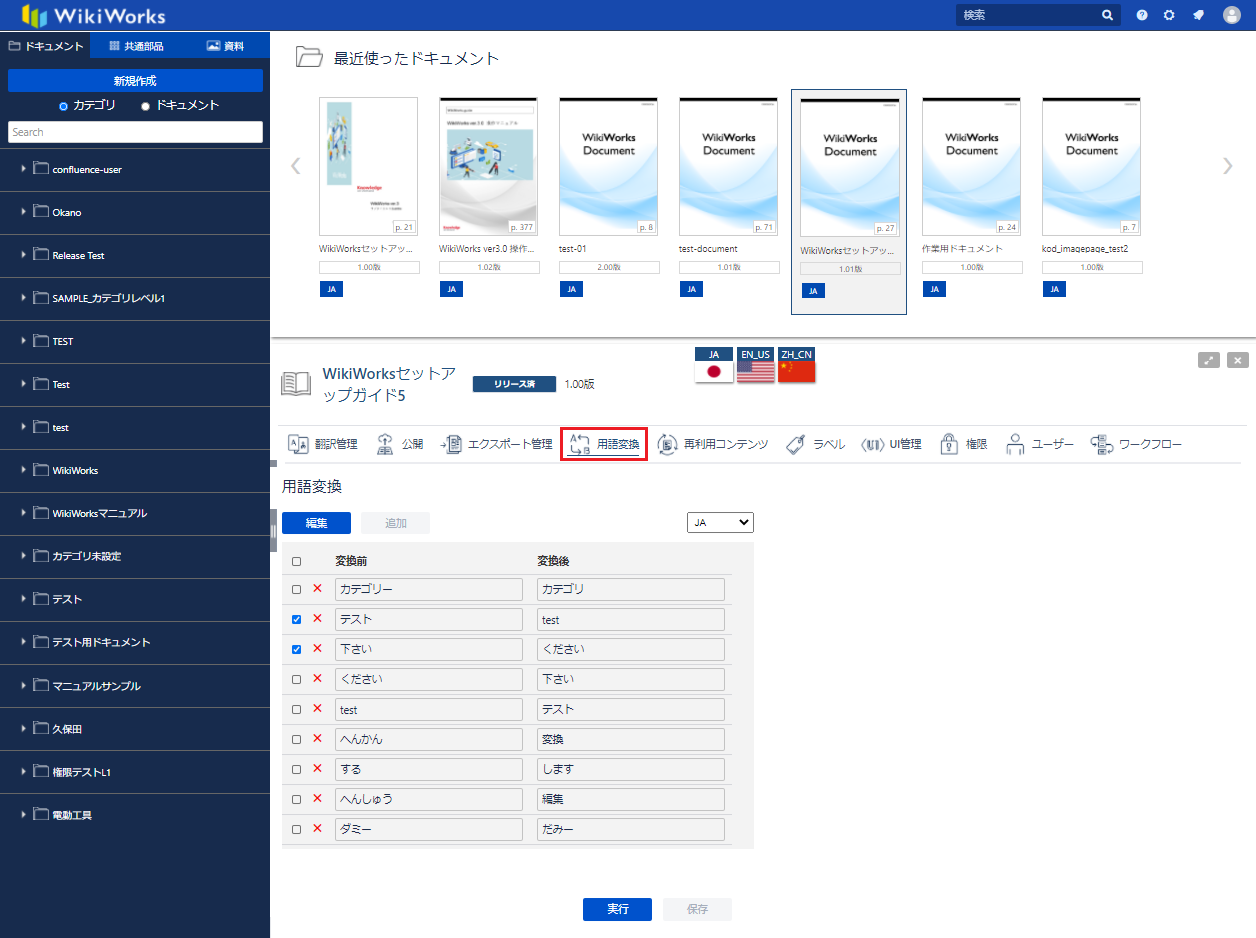This screenshot has height=938, width=1256.
Task: Click the 新規作成 button
Action: (135, 81)
